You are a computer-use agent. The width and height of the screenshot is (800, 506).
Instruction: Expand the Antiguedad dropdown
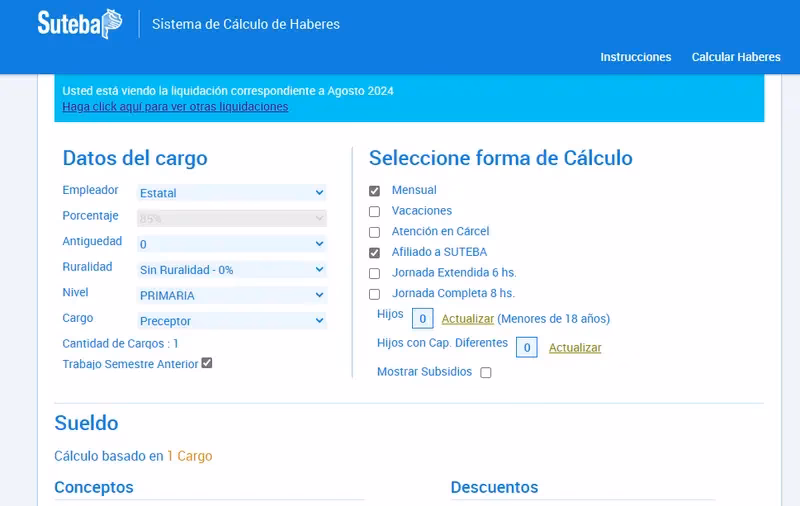tap(232, 244)
